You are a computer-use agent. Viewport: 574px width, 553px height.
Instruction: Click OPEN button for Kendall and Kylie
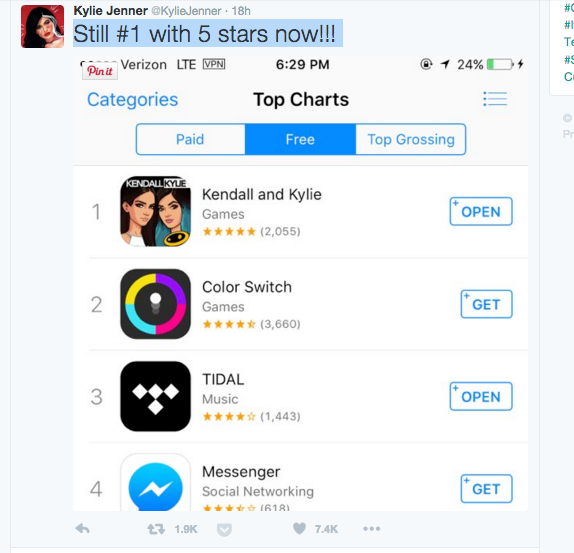(481, 212)
